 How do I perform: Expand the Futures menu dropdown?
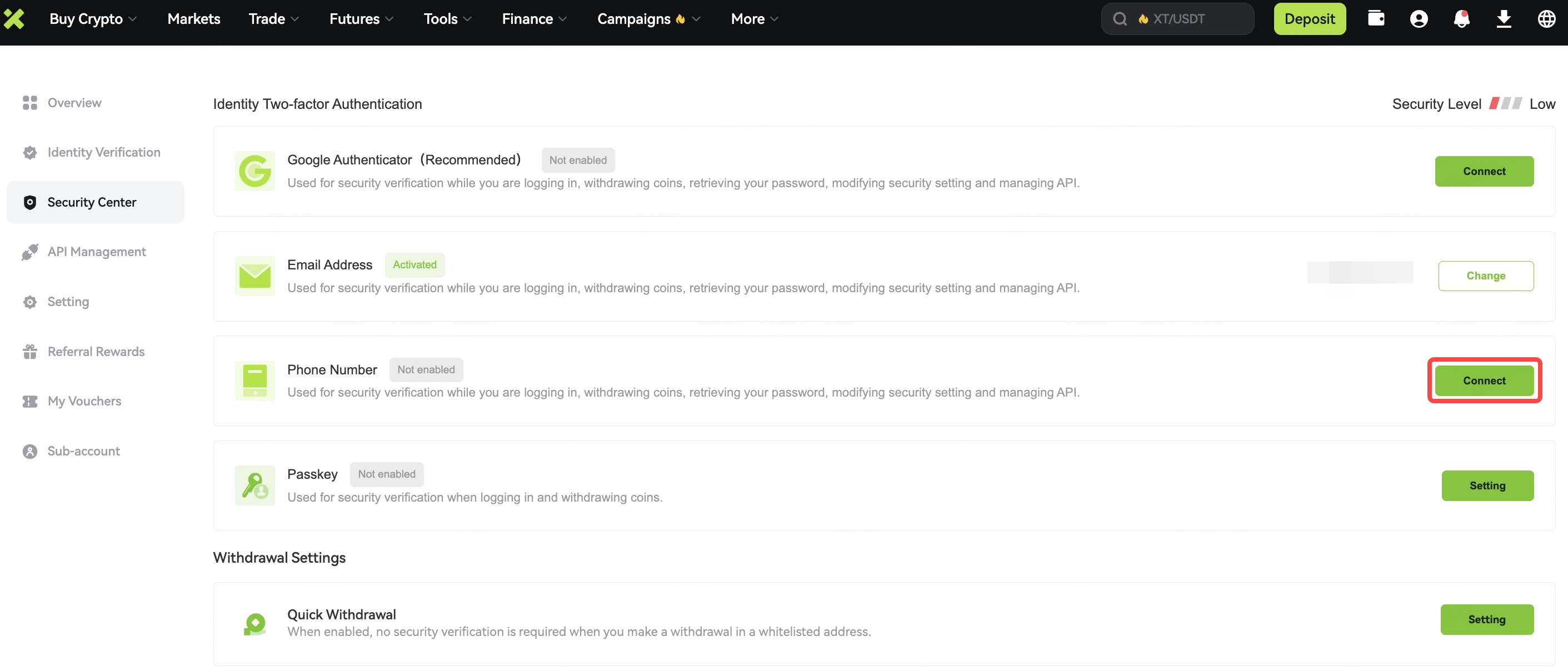(x=361, y=19)
